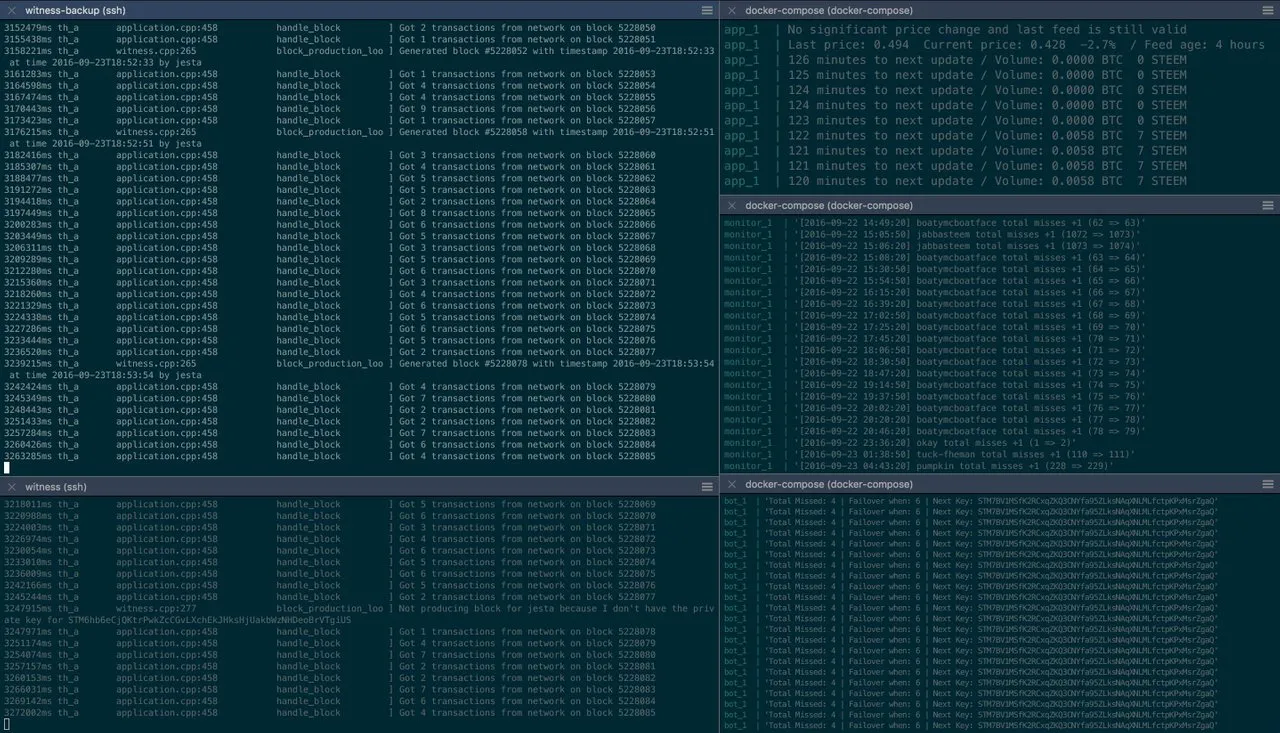This screenshot has height=733, width=1280.
Task: Open hamburger menu of app_1 price feed pane
Action: [1268, 10]
